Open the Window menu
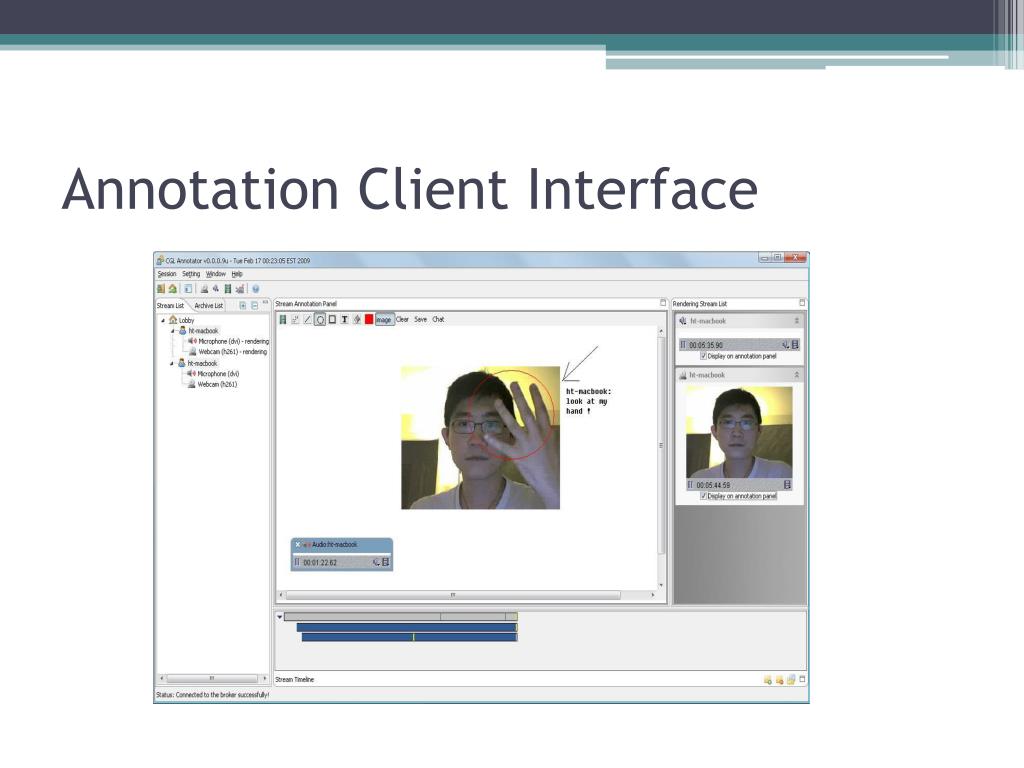Viewport: 1024px width, 768px height. click(216, 274)
